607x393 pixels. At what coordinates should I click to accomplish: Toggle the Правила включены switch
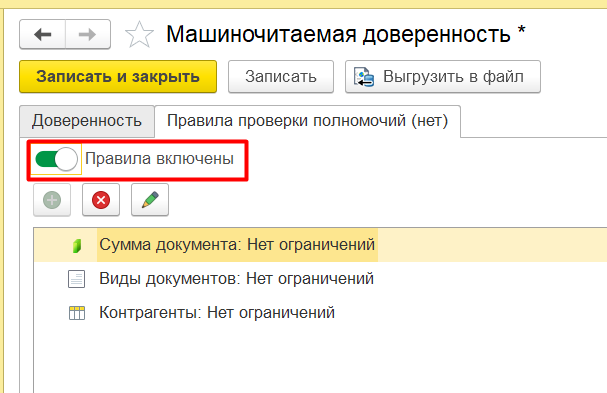(x=56, y=159)
